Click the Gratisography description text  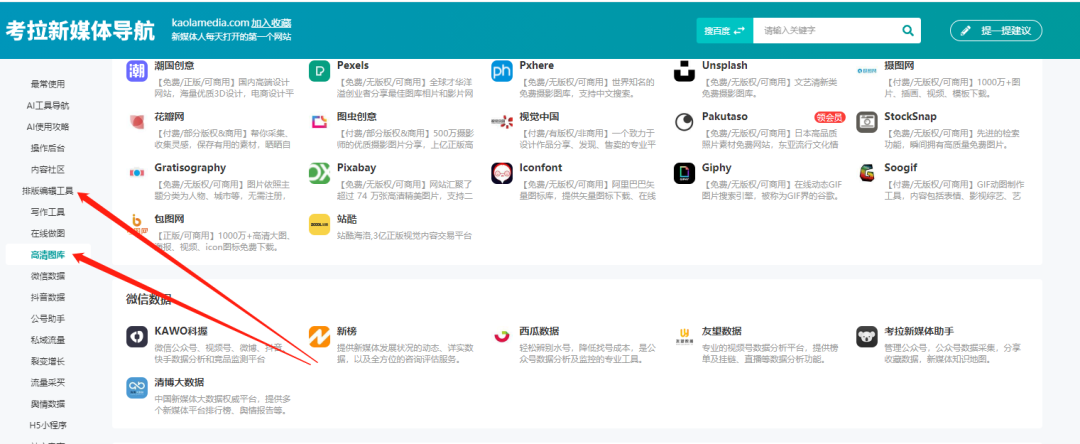[220, 190]
